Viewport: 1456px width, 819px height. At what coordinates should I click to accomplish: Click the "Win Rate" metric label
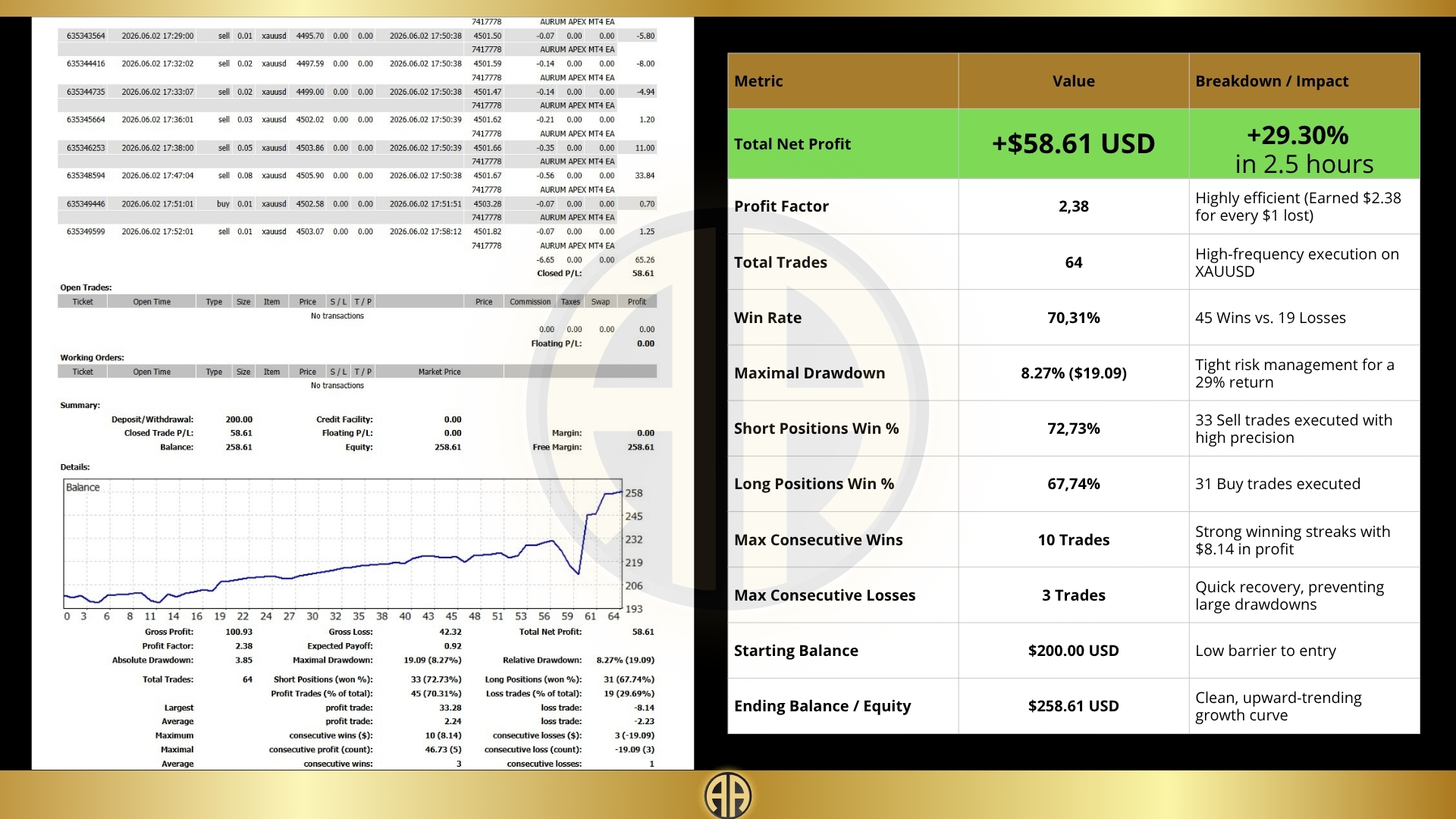(x=767, y=318)
